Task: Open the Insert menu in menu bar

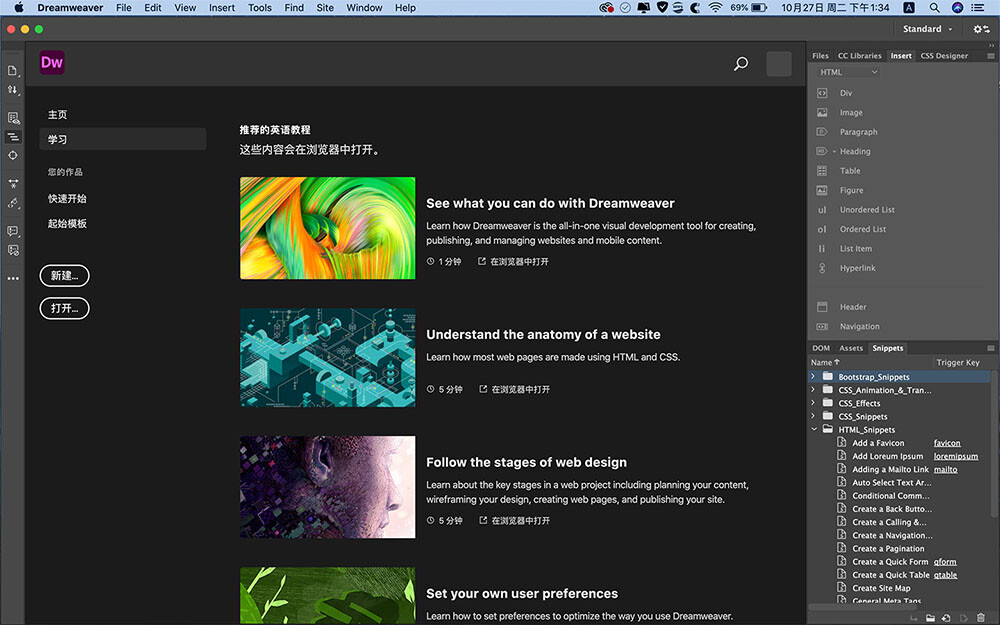Action: pos(222,8)
